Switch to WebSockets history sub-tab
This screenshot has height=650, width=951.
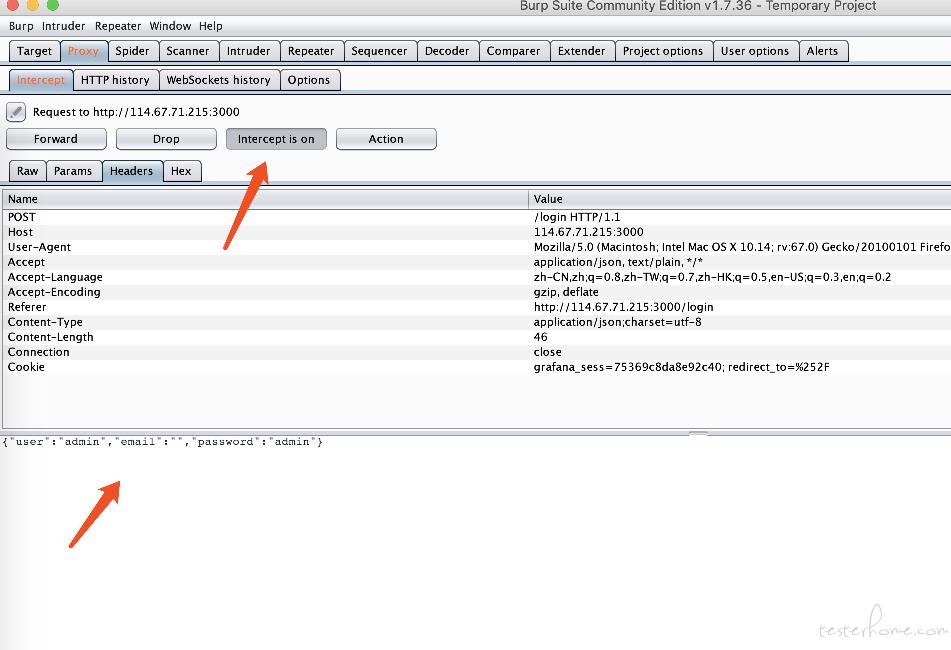[219, 80]
